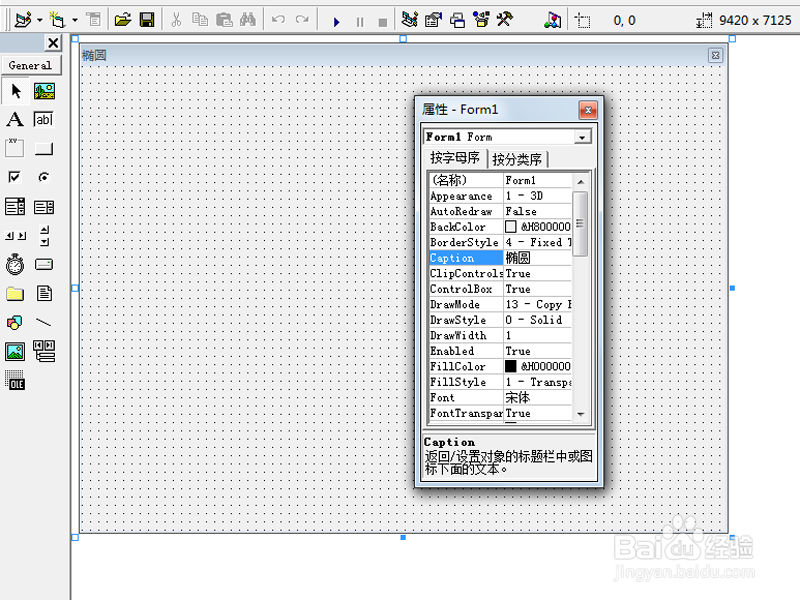Screen dimensions: 800x600
Task: Select the Data control tool
Action: [x=44, y=352]
